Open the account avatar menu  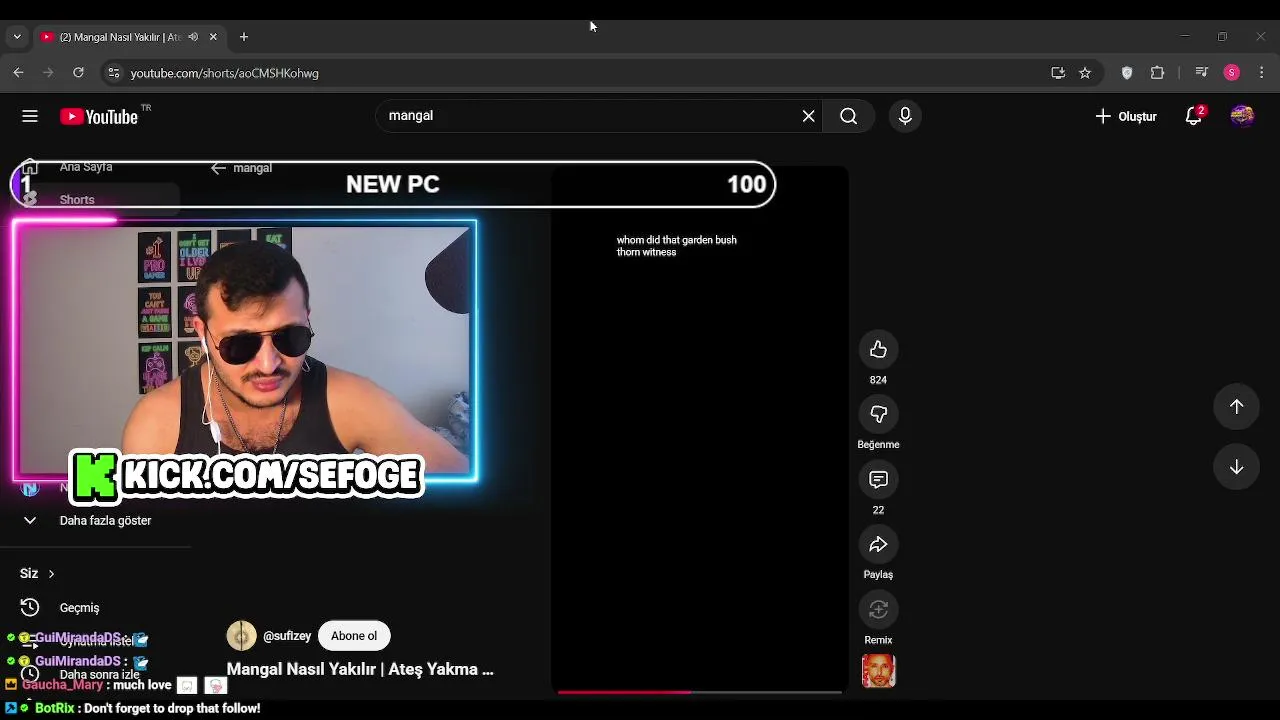pyautogui.click(x=1242, y=116)
